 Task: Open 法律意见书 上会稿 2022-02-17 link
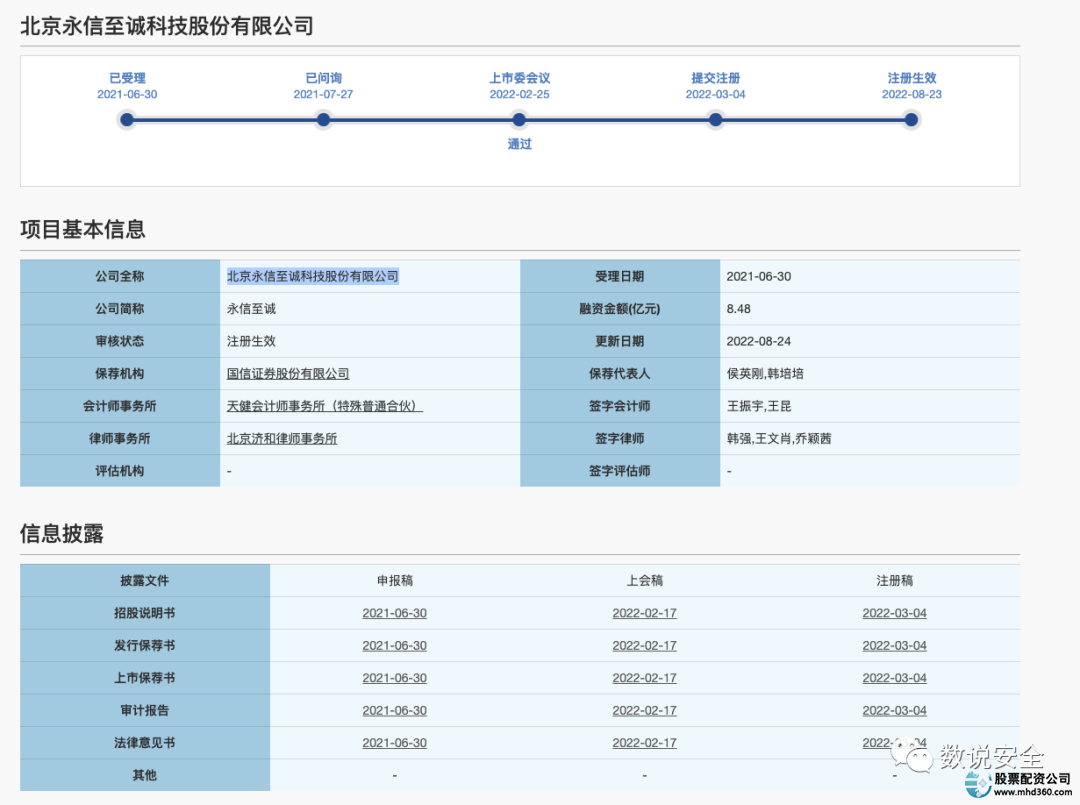645,742
